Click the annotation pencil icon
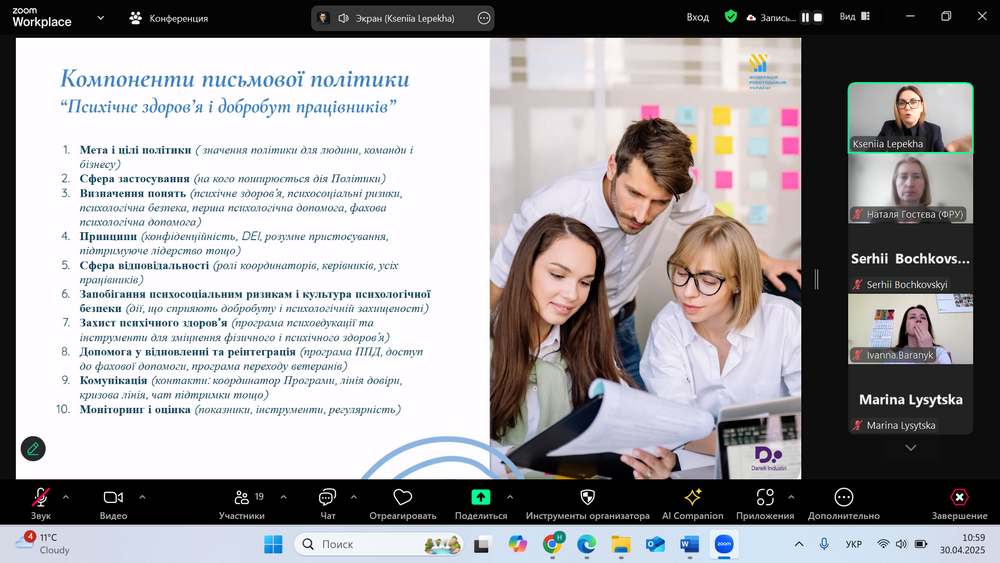The height and width of the screenshot is (563, 1000). [33, 448]
